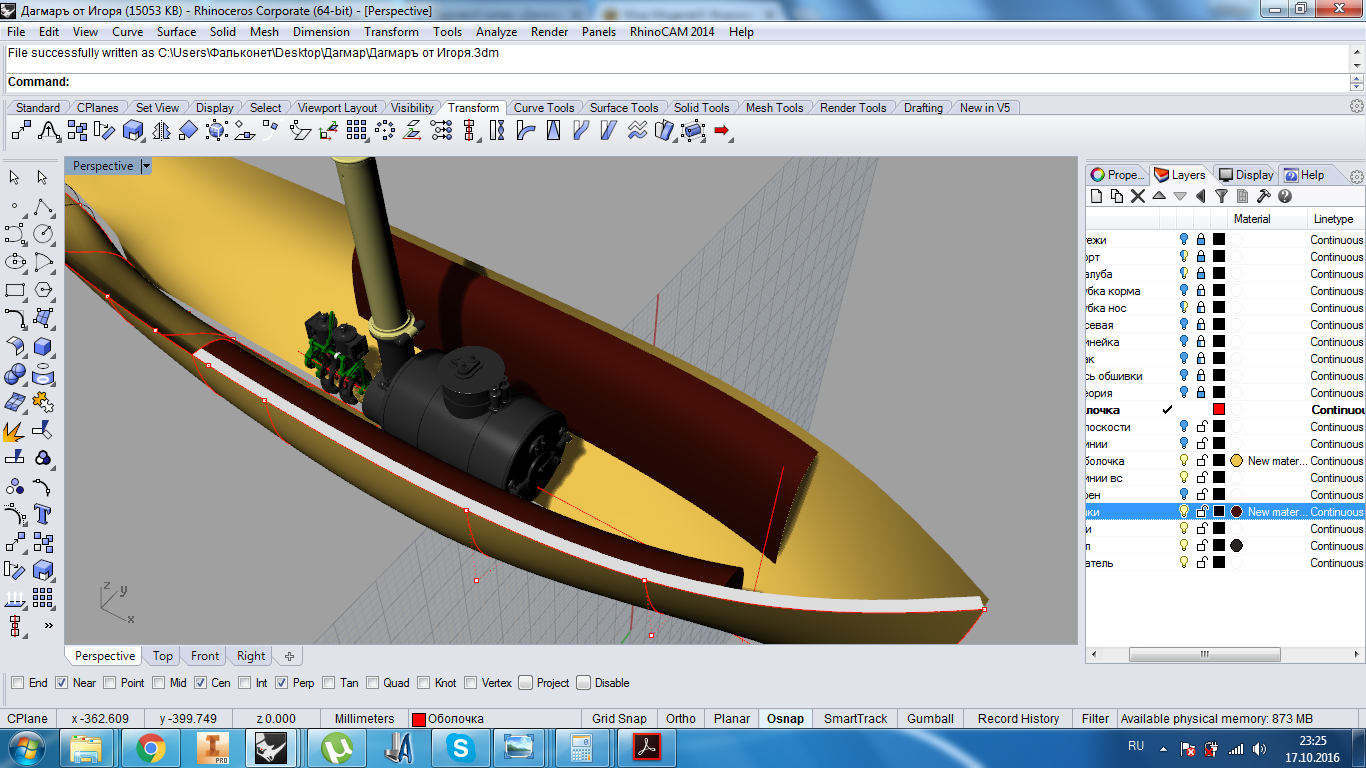Toggle Grid Snap in status bar
The image size is (1366, 768).
pos(619,718)
